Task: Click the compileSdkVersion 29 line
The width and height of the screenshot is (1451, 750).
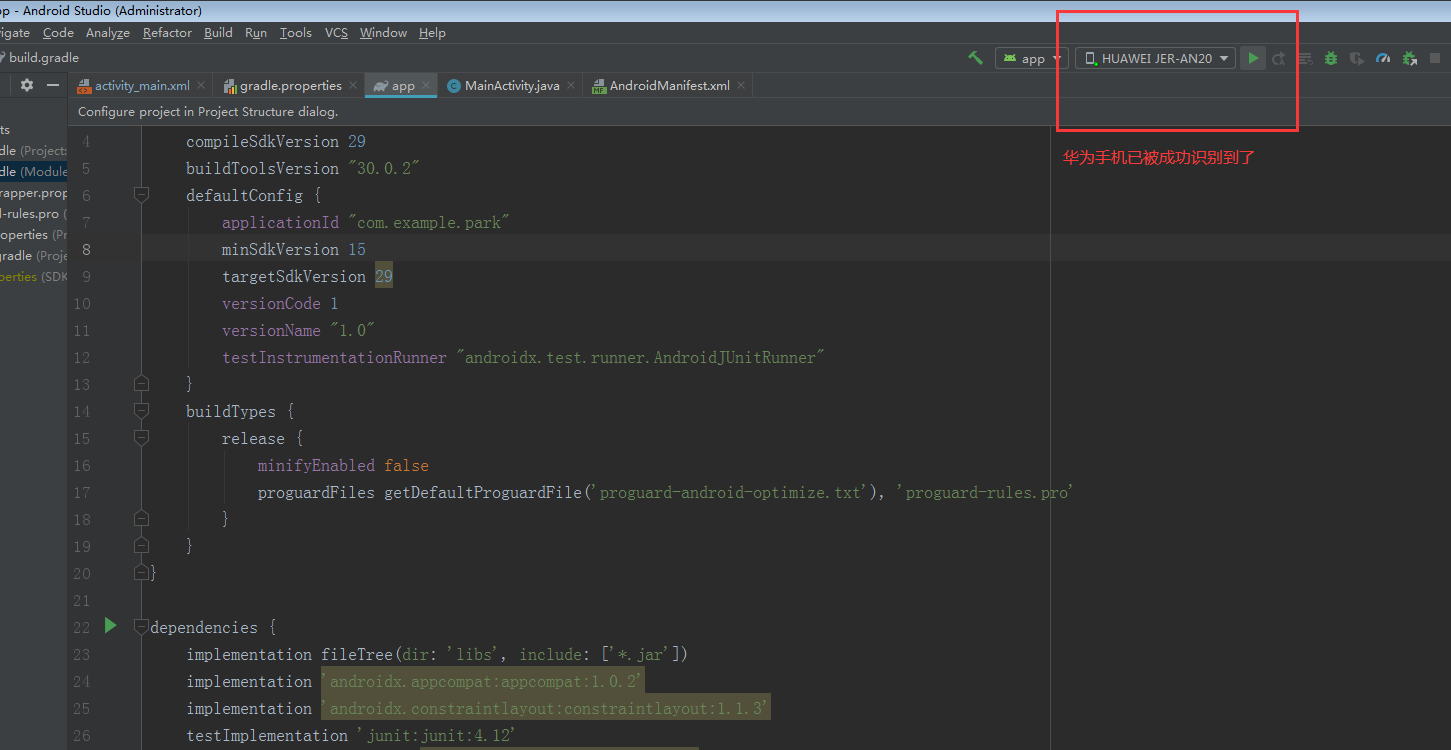Action: point(276,141)
